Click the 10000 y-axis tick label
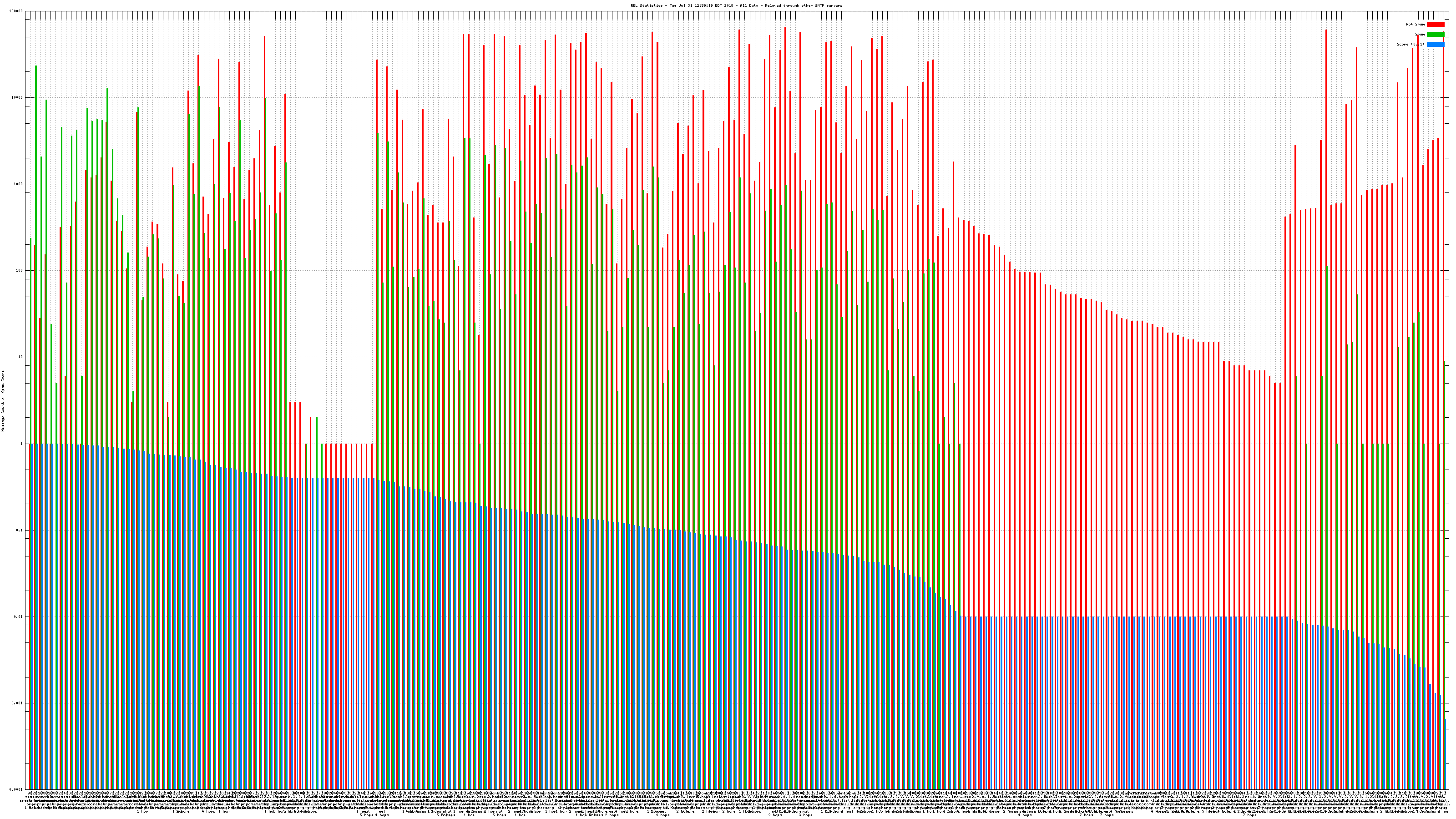 [x=18, y=98]
